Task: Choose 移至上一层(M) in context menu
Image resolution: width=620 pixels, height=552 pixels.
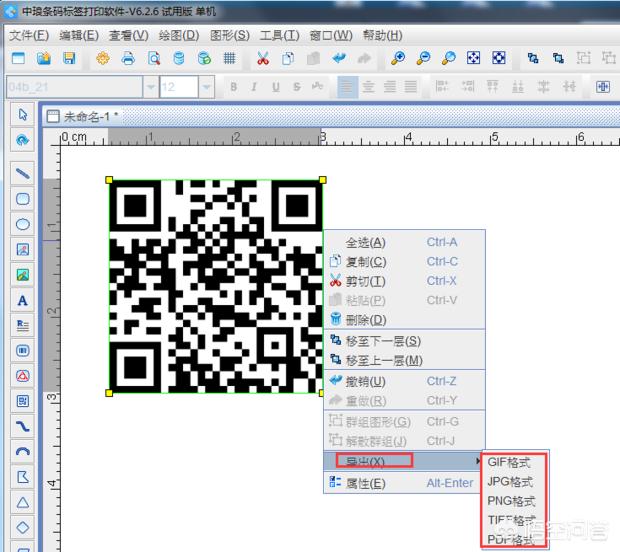Action: 405,360
